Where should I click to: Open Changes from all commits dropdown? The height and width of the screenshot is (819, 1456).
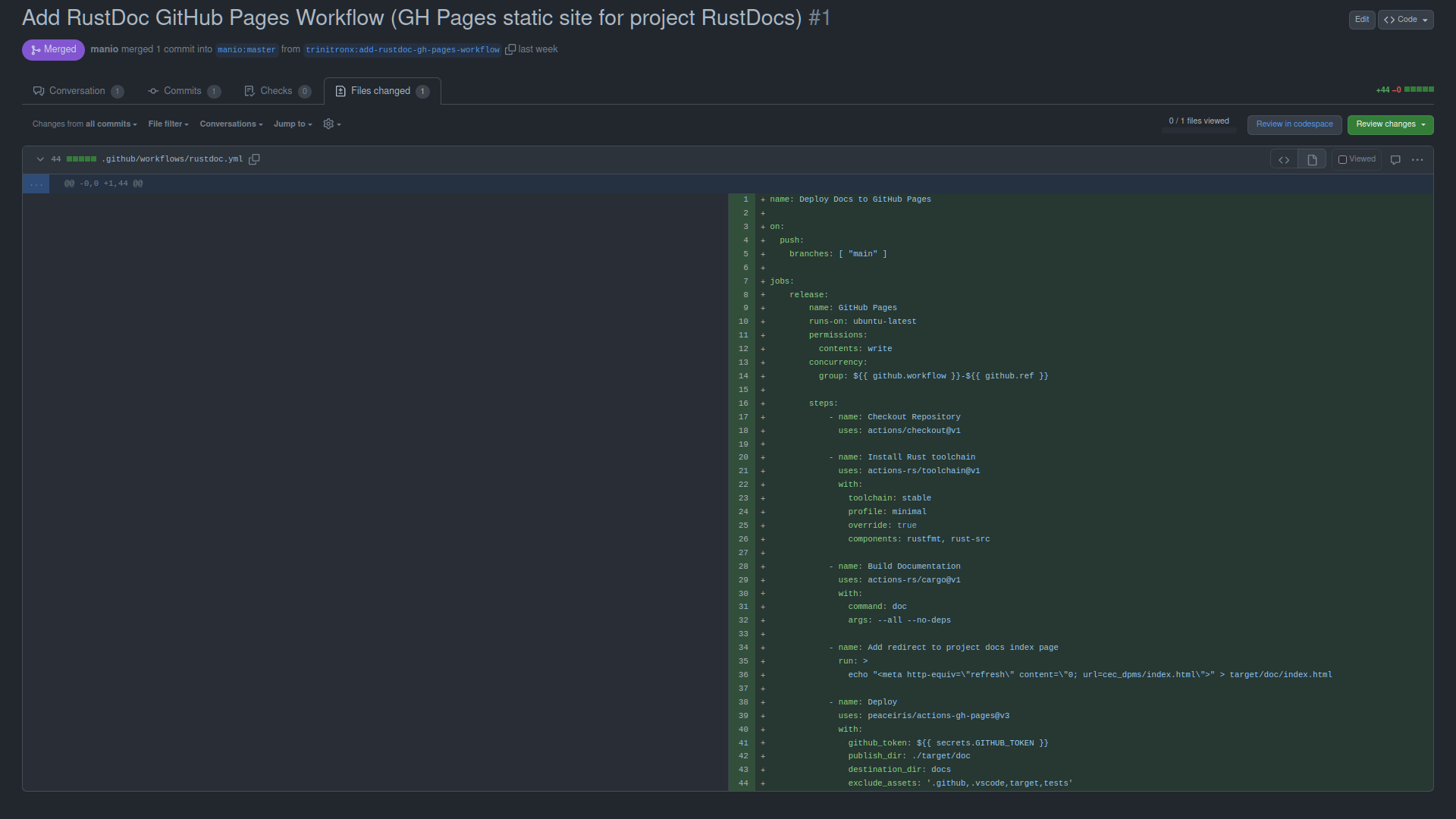pos(84,124)
